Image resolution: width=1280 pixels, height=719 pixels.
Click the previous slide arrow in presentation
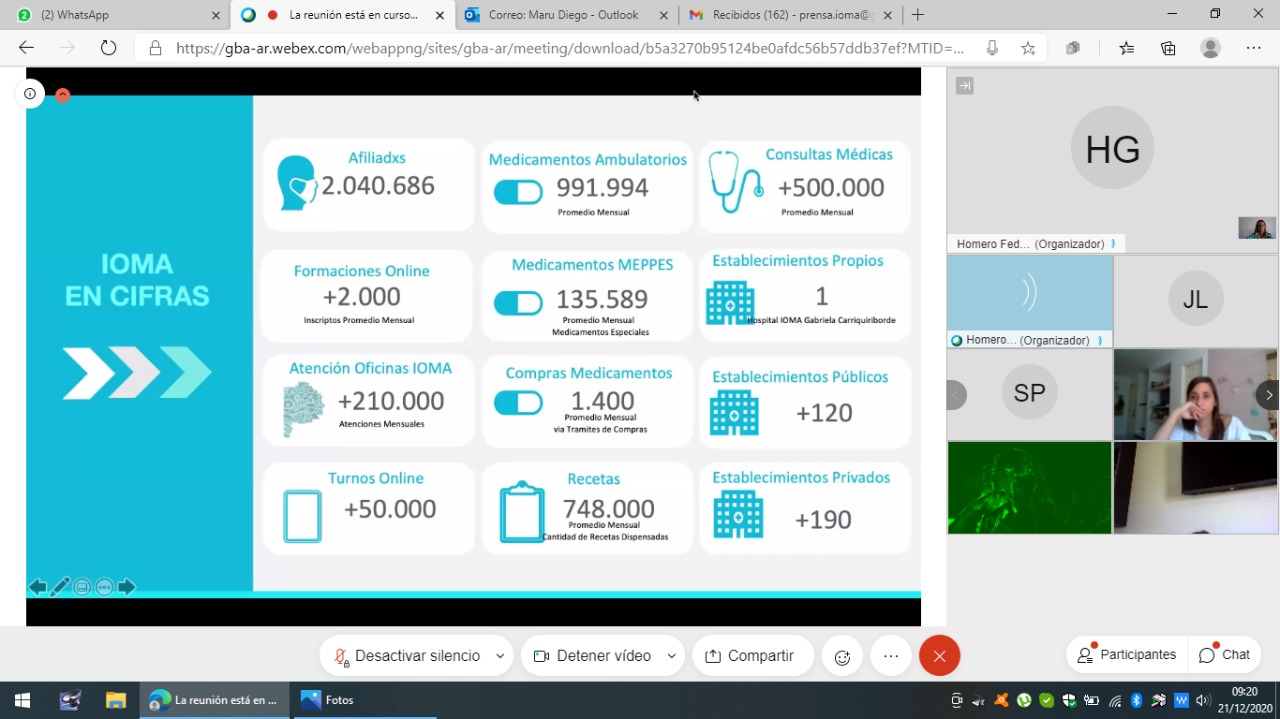[38, 587]
